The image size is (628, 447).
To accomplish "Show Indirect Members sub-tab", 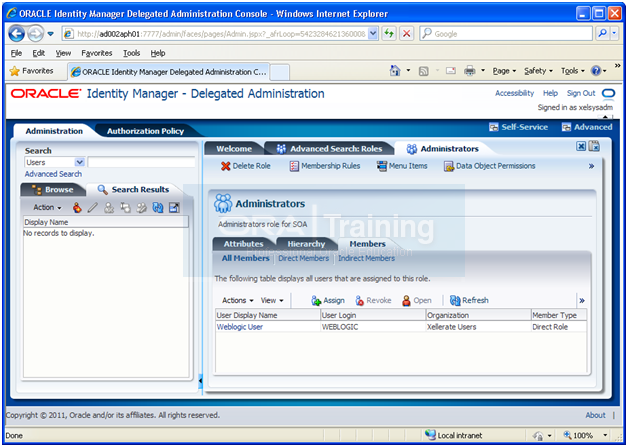I will (366, 258).
